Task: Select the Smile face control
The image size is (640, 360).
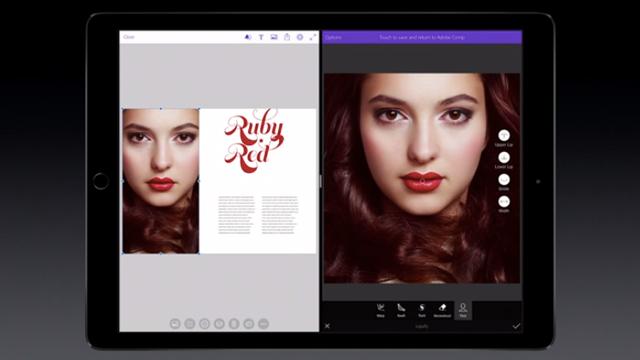Action: tap(504, 180)
